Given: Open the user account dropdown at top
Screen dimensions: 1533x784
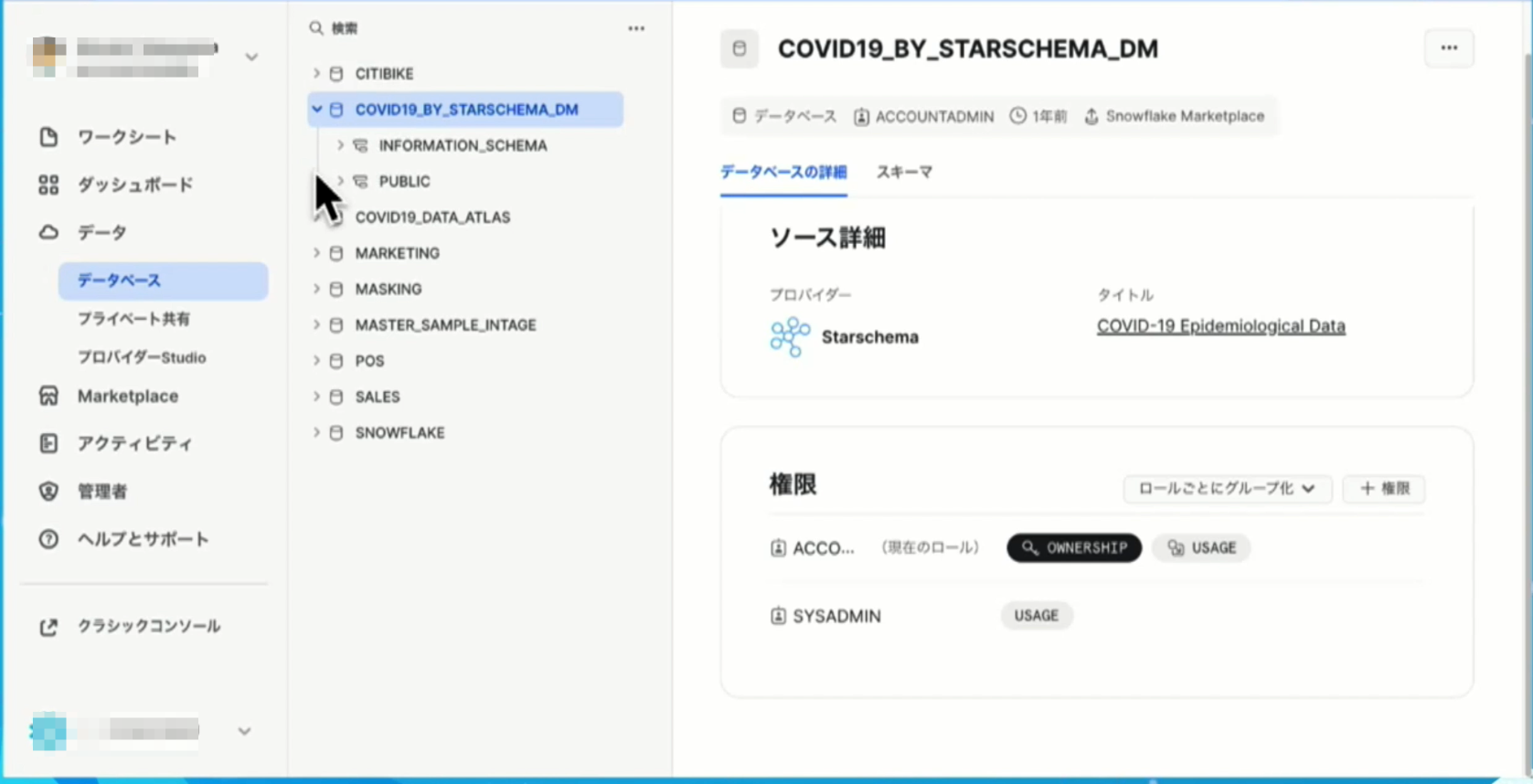Looking at the screenshot, I should (251, 57).
